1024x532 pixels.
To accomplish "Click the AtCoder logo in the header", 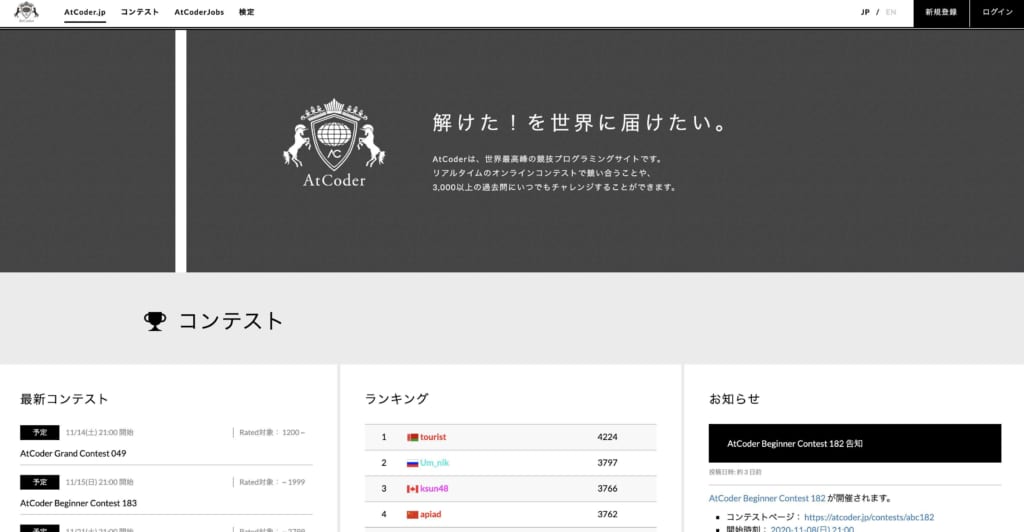I will 26,12.
